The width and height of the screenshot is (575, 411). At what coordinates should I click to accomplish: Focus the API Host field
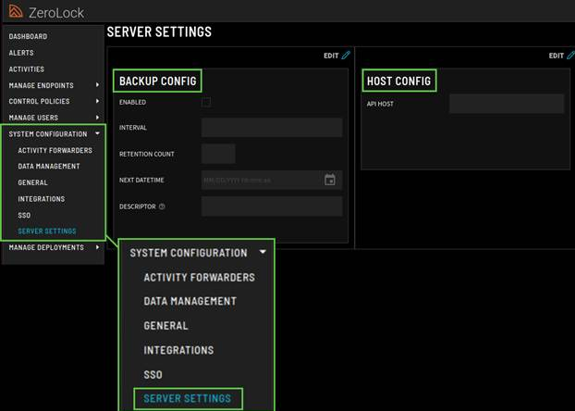tap(507, 104)
